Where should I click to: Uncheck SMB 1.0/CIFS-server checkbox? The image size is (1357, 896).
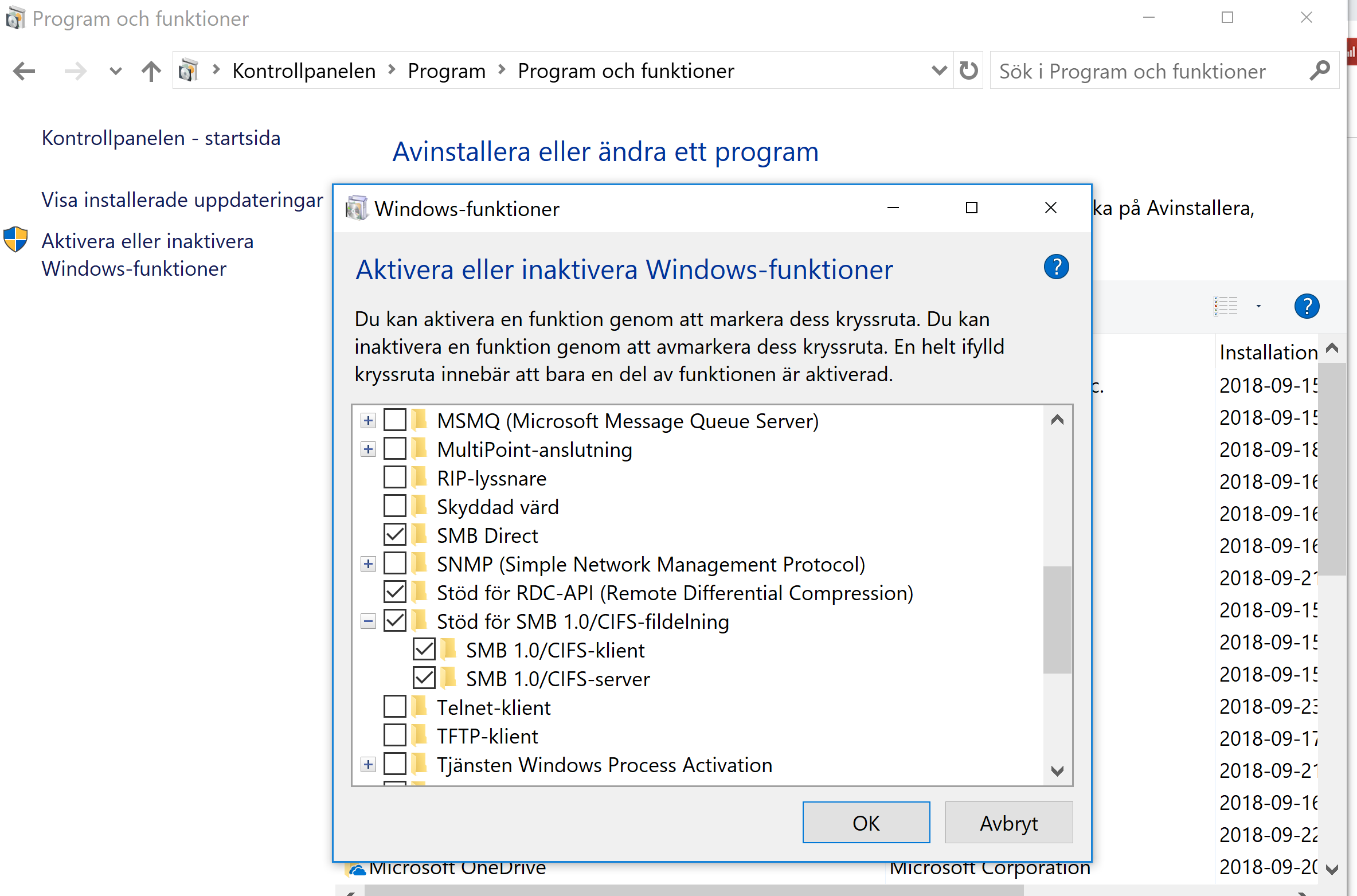pos(424,678)
